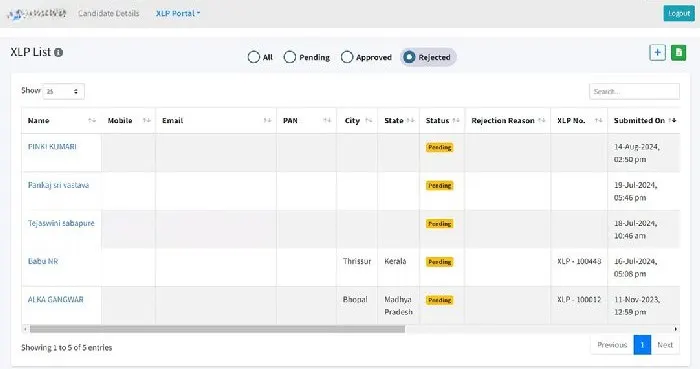The image size is (700, 369).
Task: Click the plus add-new icon button
Action: click(x=657, y=53)
